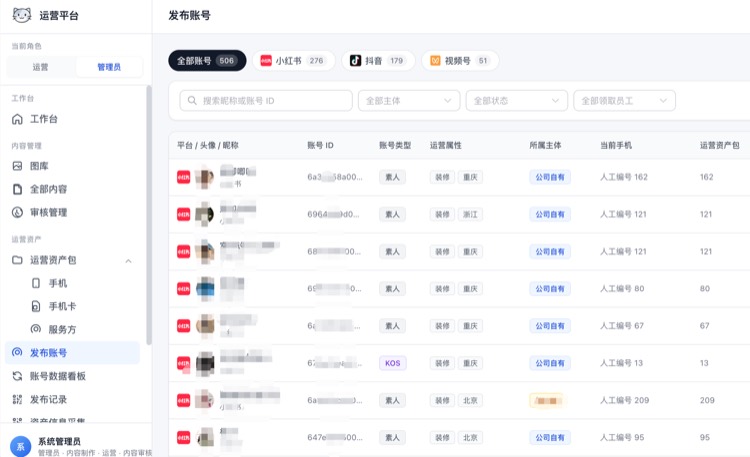Focus the 搜索昵称或账号 ID search field
750x457 pixels.
pyautogui.click(x=266, y=100)
